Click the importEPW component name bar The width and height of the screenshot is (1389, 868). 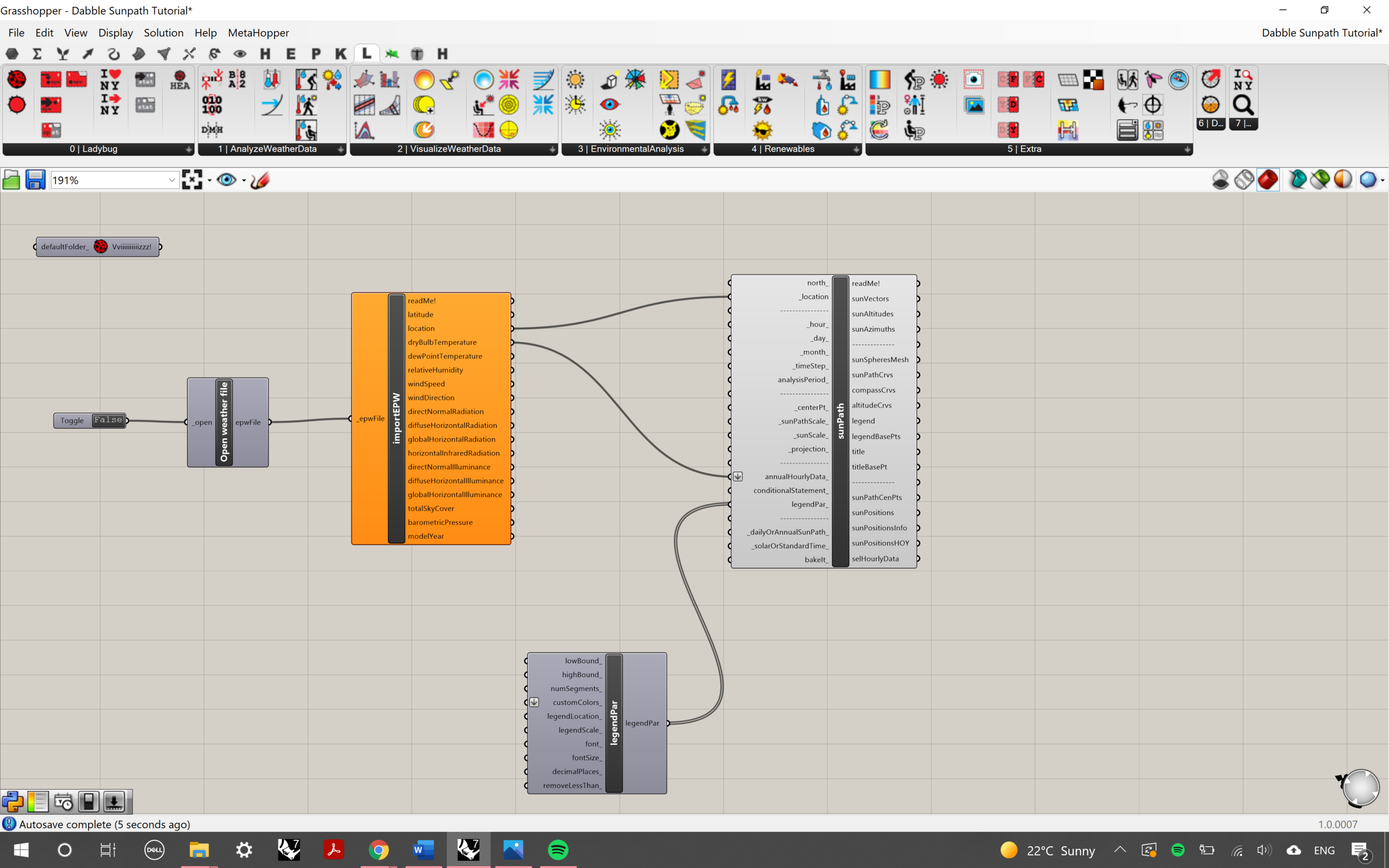click(x=396, y=419)
